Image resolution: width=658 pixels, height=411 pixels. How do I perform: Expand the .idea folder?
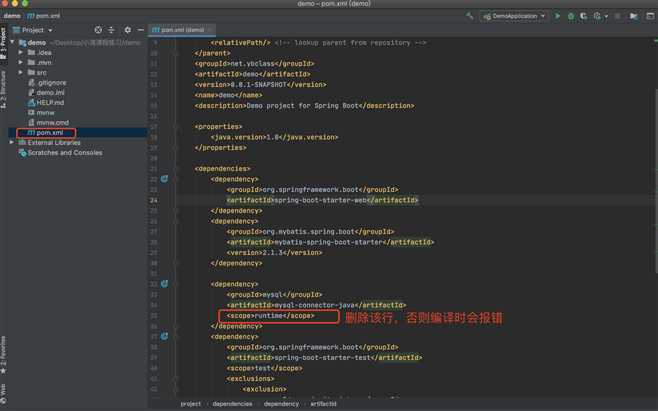click(21, 52)
